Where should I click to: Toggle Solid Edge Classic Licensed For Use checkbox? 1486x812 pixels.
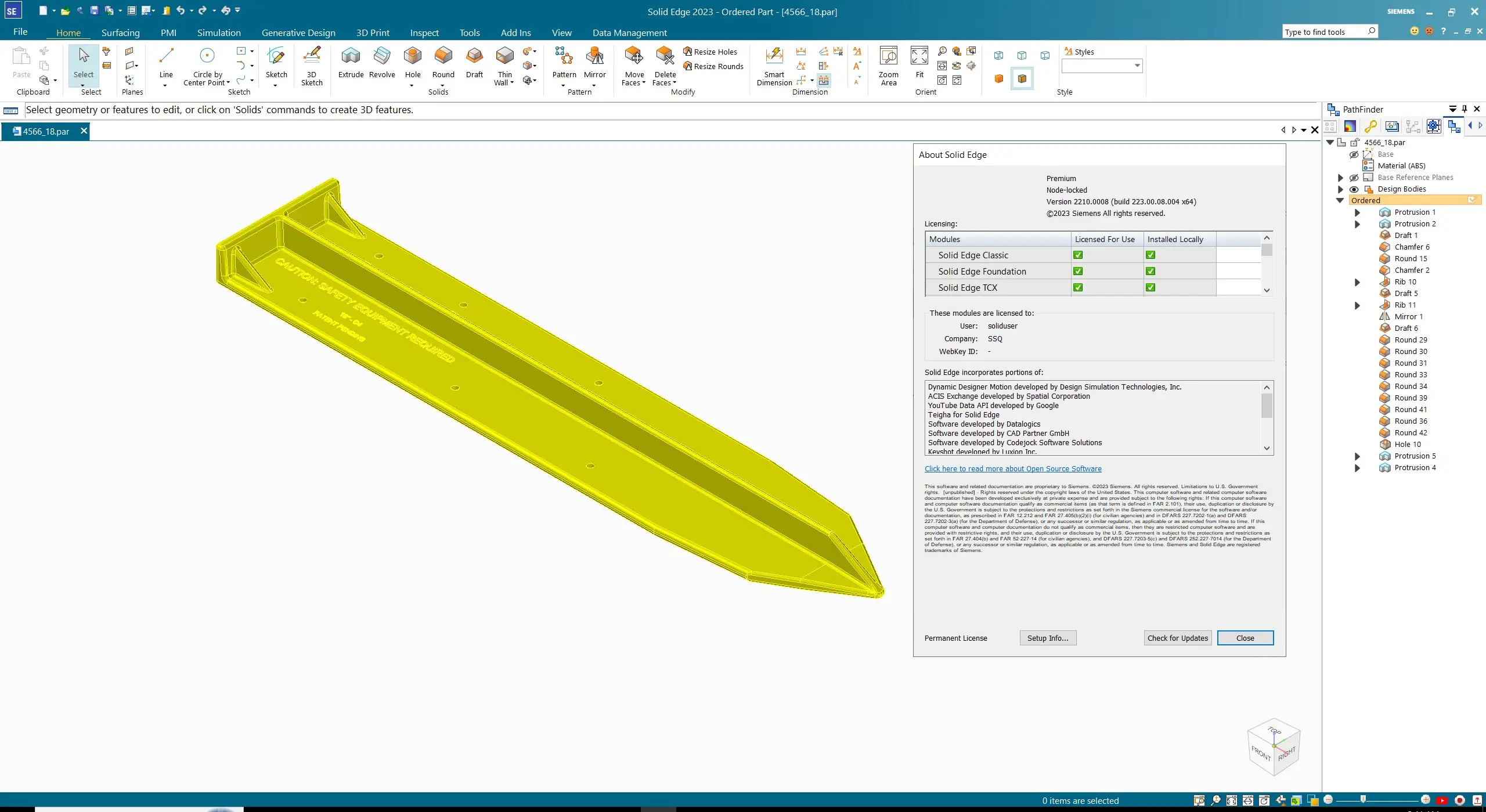tap(1078, 255)
